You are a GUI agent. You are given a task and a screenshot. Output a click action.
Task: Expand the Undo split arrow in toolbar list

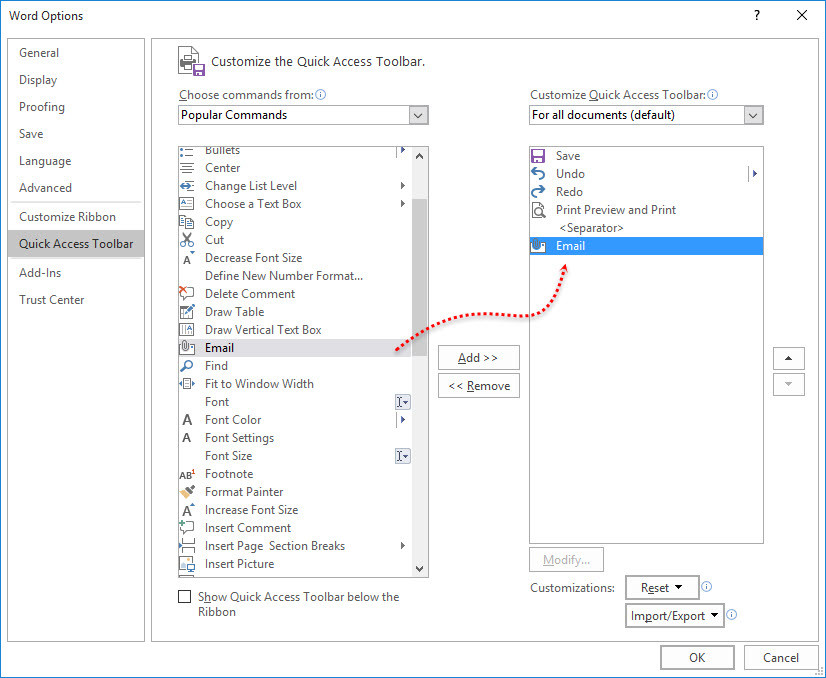[x=754, y=174]
